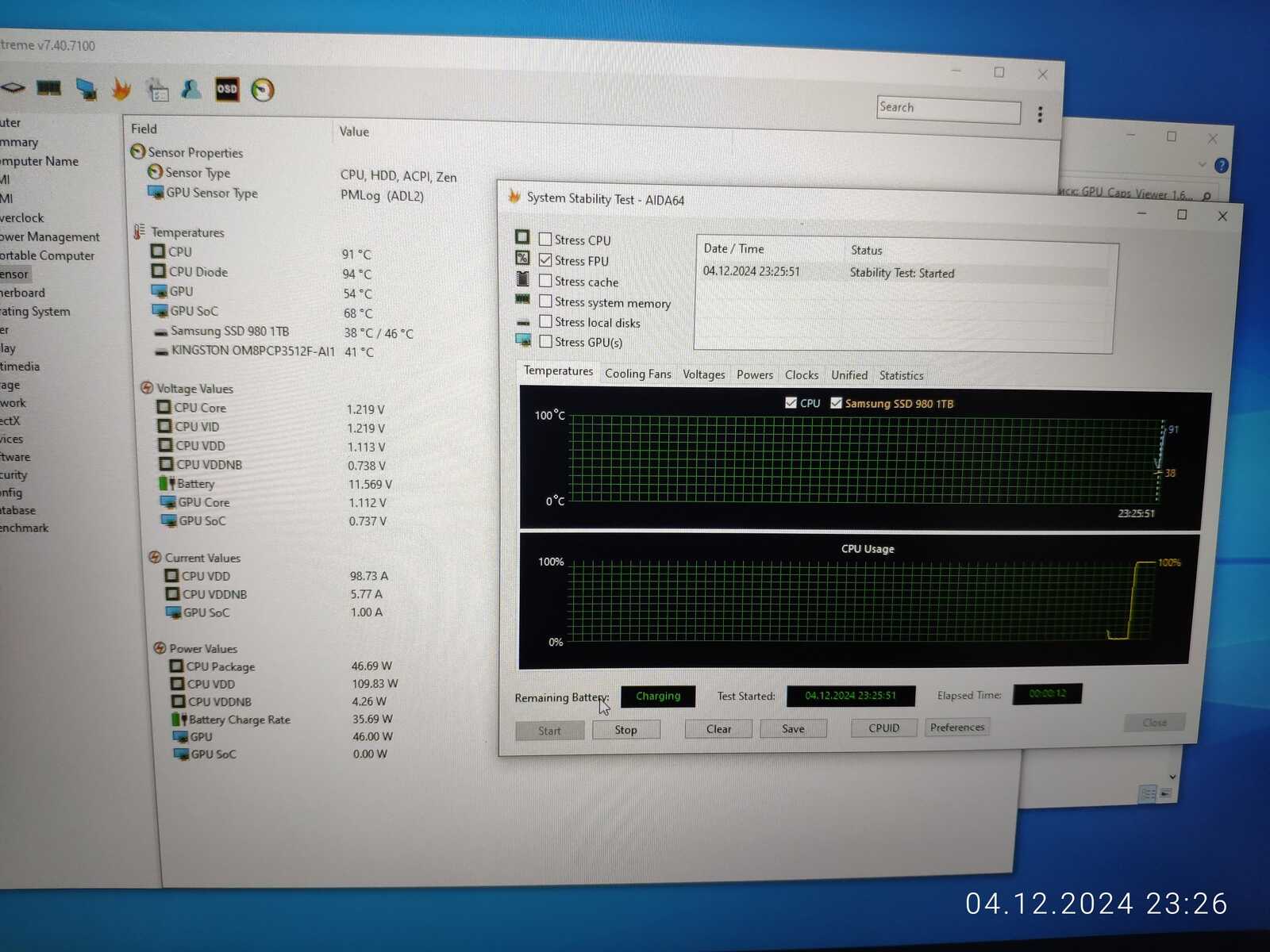Image resolution: width=1270 pixels, height=952 pixels.
Task: Open the three-dot menu beside Search
Action: coord(1040,114)
